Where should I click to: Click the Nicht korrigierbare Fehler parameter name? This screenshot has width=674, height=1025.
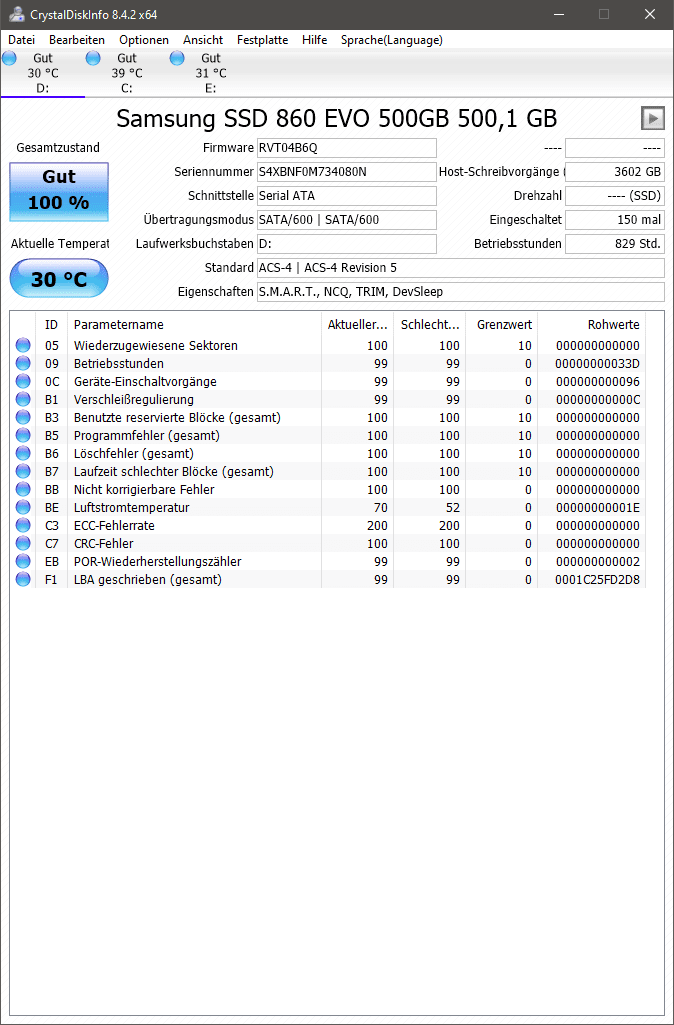point(144,489)
